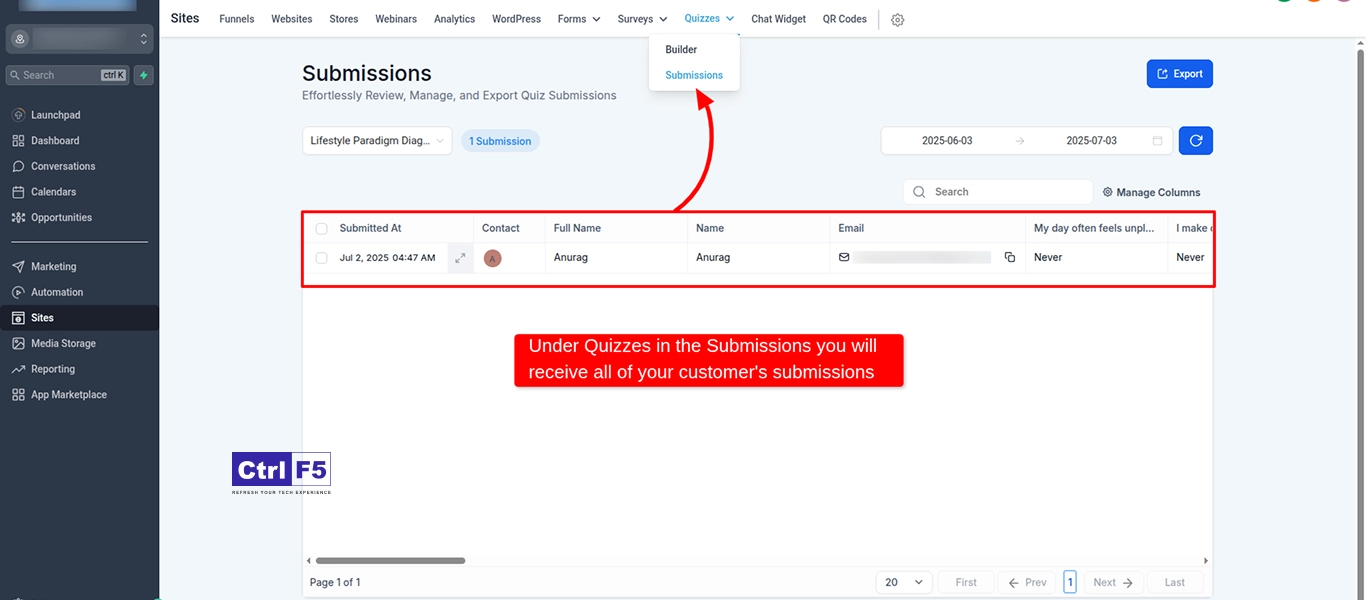
Task: Toggle the select-all checkbox in table header
Action: pyautogui.click(x=321, y=228)
